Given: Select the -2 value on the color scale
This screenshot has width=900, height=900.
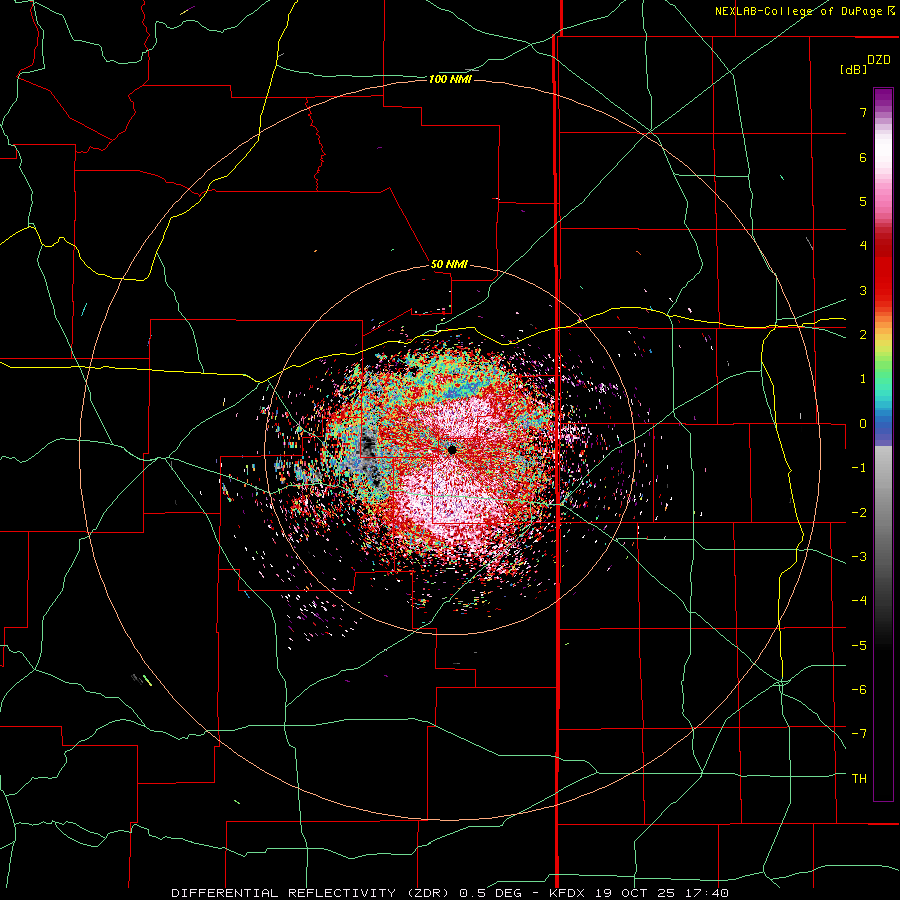Looking at the screenshot, I should 859,513.
